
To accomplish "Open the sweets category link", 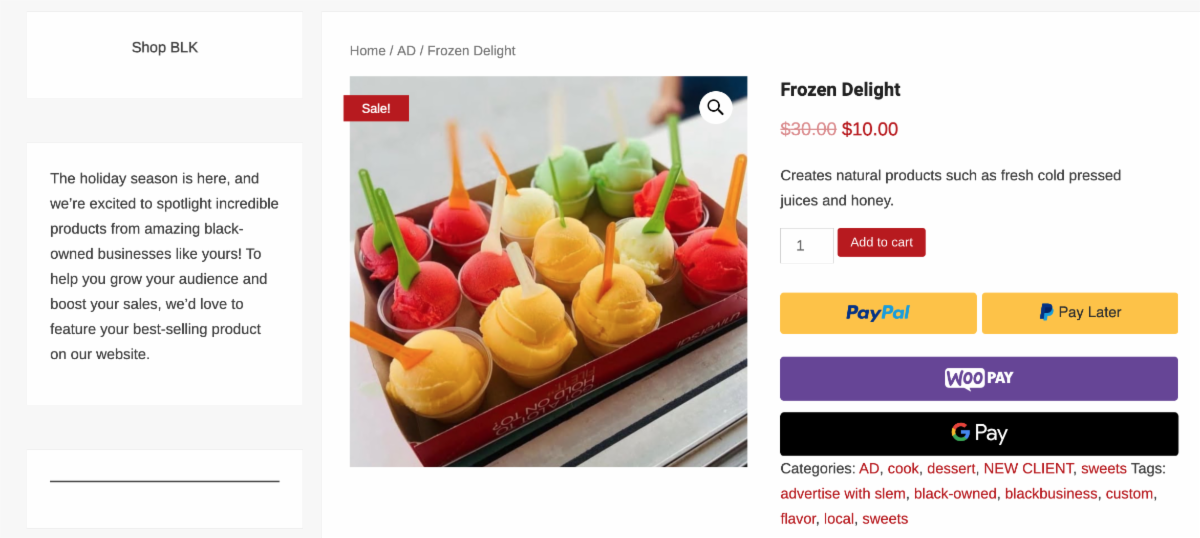I will click(x=1104, y=468).
